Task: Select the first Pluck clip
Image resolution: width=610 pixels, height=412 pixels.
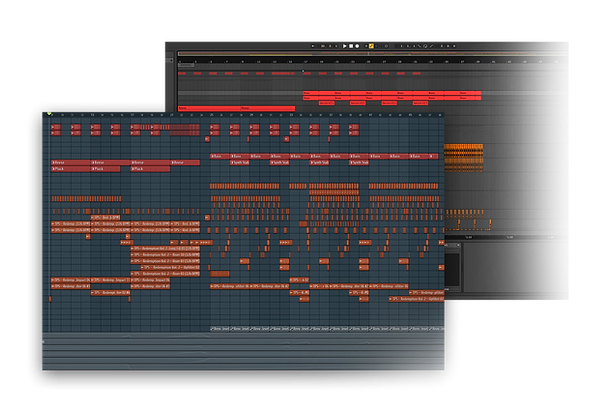Action: pyautogui.click(x=60, y=169)
